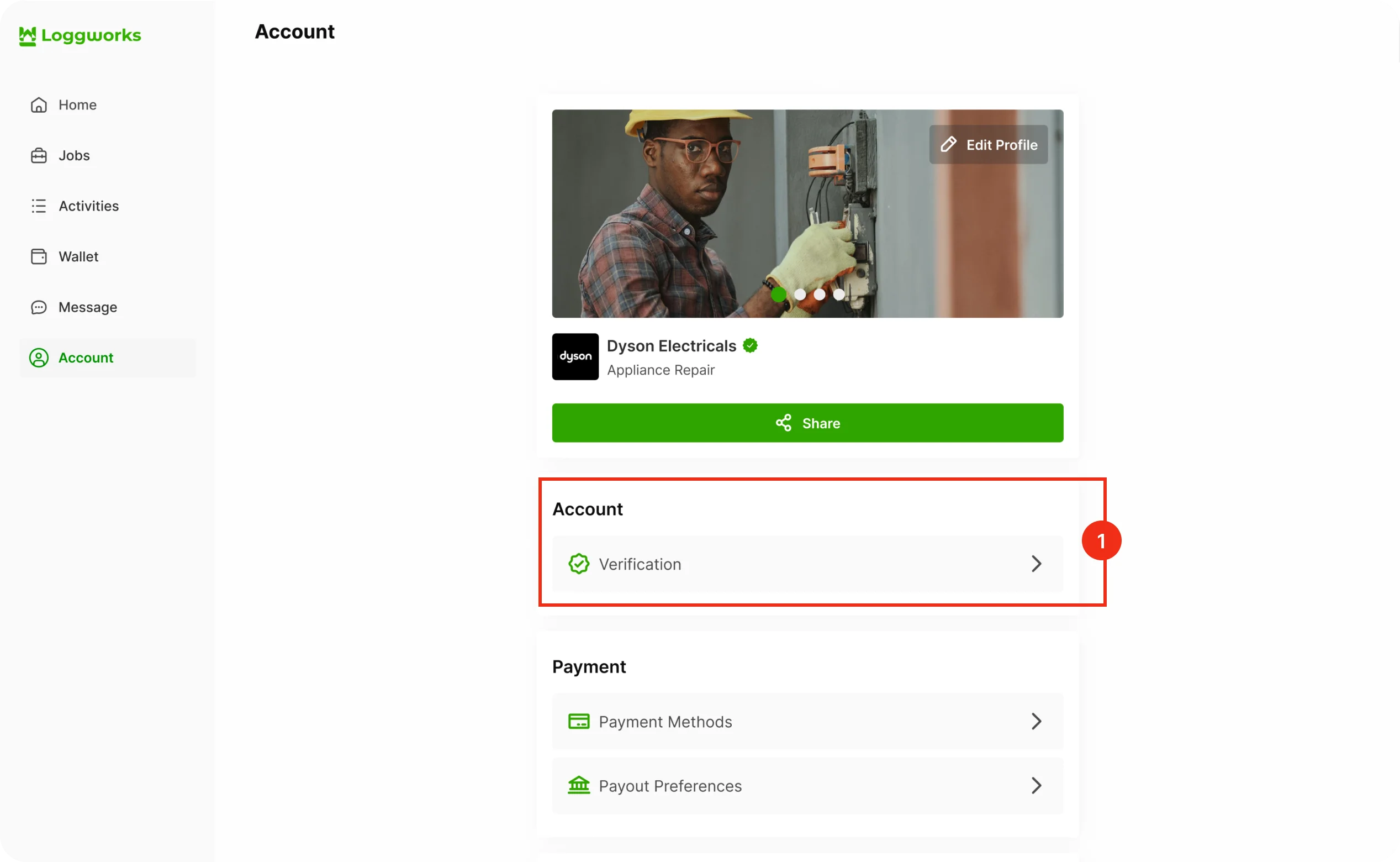Click the Jobs briefcase icon
The height and width of the screenshot is (862, 1400).
coord(39,156)
